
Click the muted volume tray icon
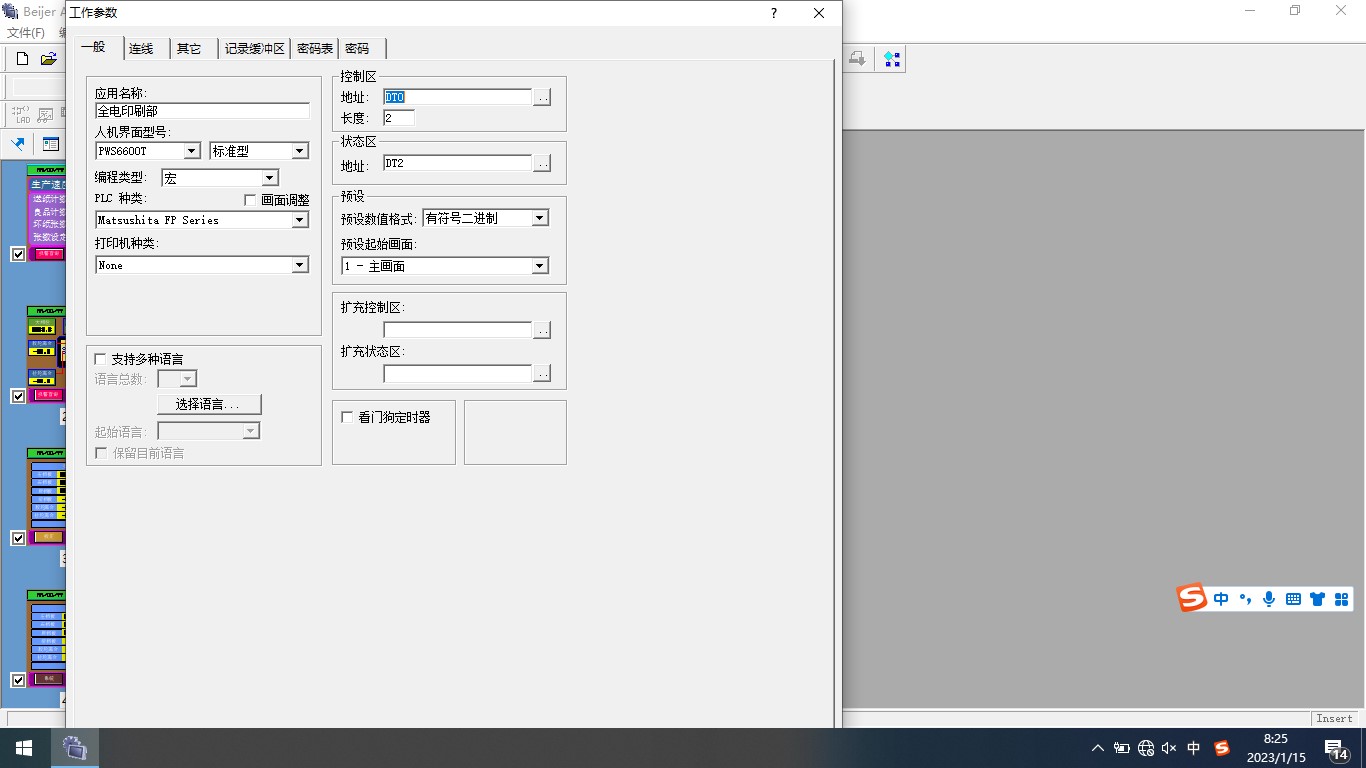1169,748
